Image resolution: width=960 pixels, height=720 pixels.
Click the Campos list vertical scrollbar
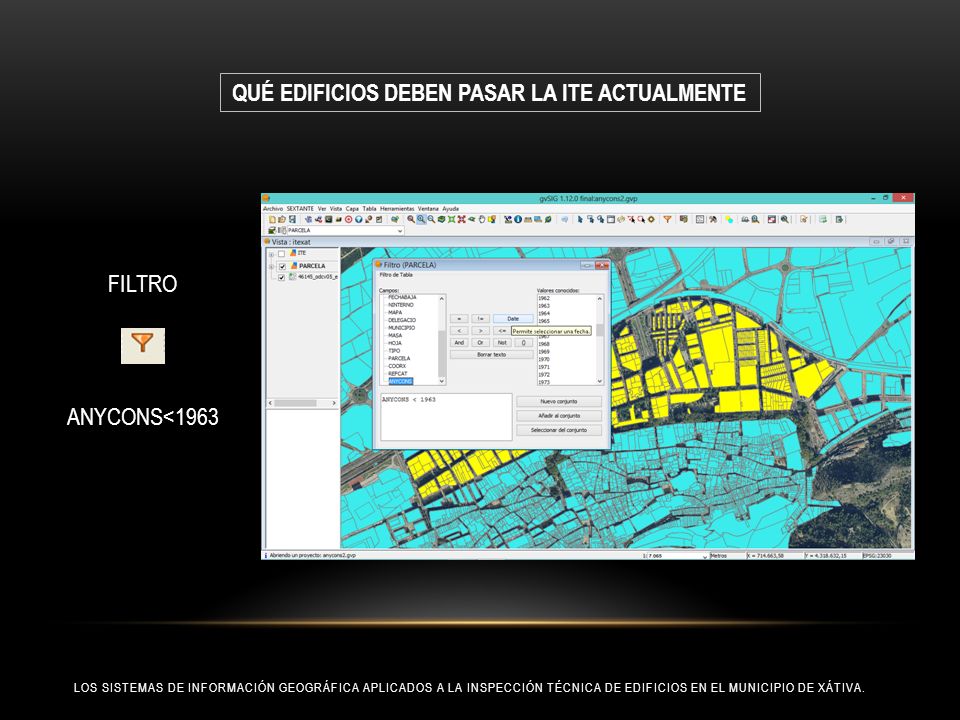442,340
